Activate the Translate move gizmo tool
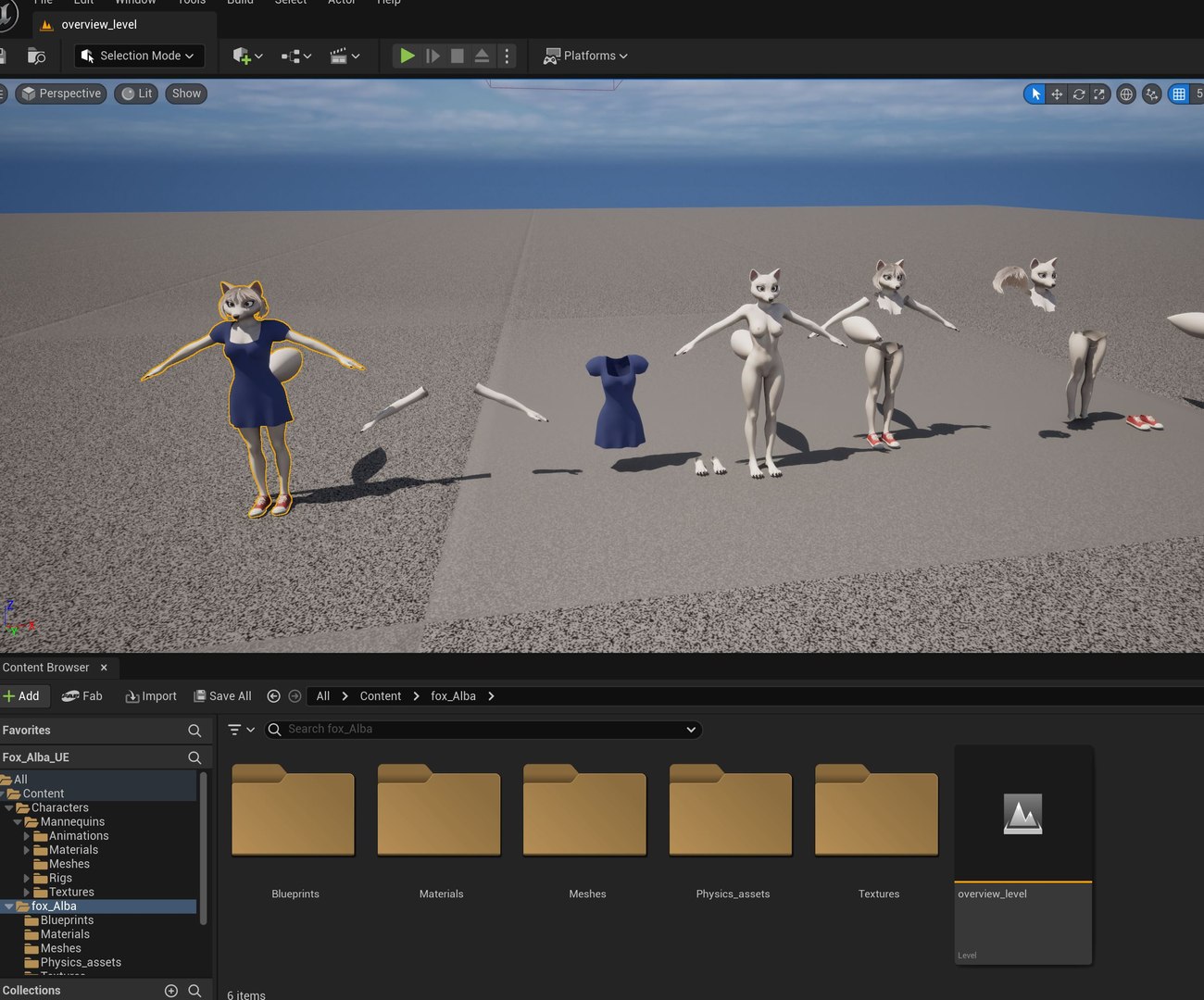The image size is (1204, 1000). (x=1057, y=94)
